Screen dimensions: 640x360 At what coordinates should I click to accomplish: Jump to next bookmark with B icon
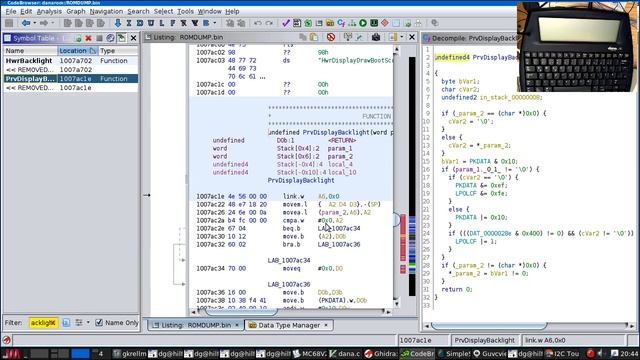(207, 23)
